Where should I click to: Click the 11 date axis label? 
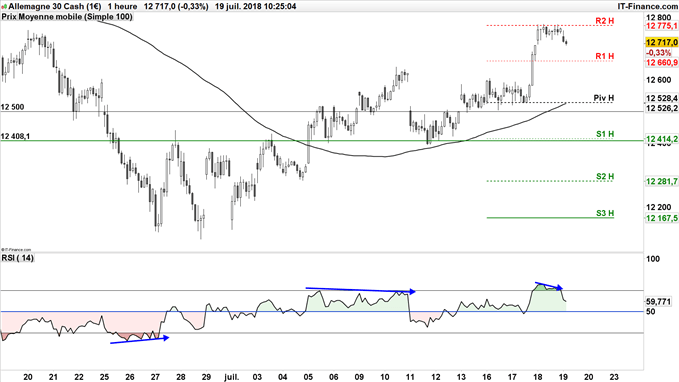[410, 377]
